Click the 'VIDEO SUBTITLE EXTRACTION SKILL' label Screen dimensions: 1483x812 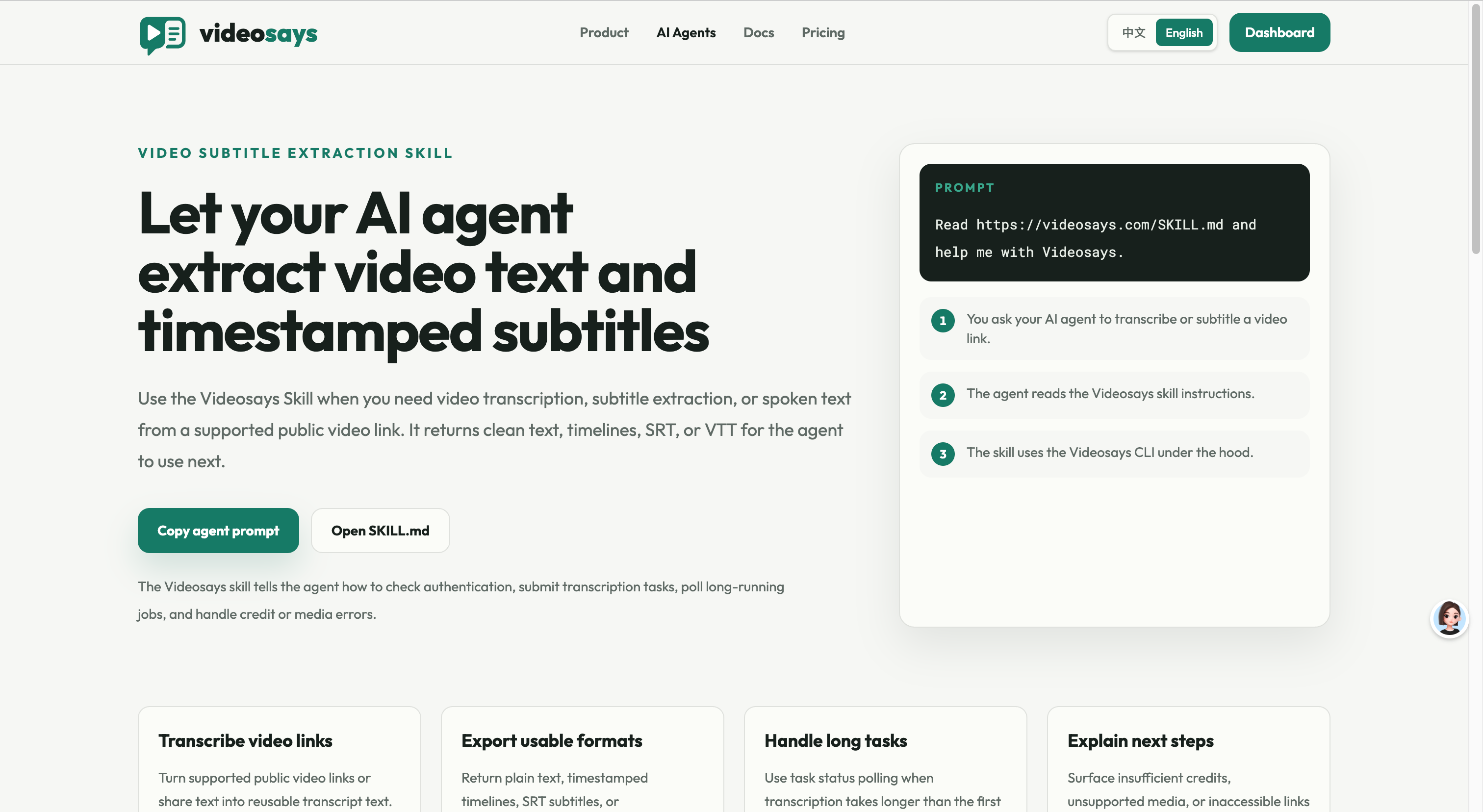(x=295, y=153)
